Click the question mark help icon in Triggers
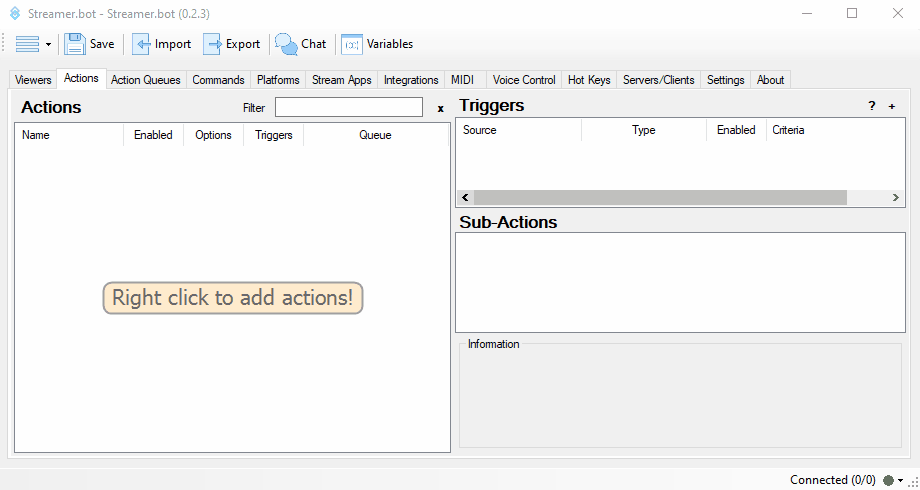 coord(871,106)
